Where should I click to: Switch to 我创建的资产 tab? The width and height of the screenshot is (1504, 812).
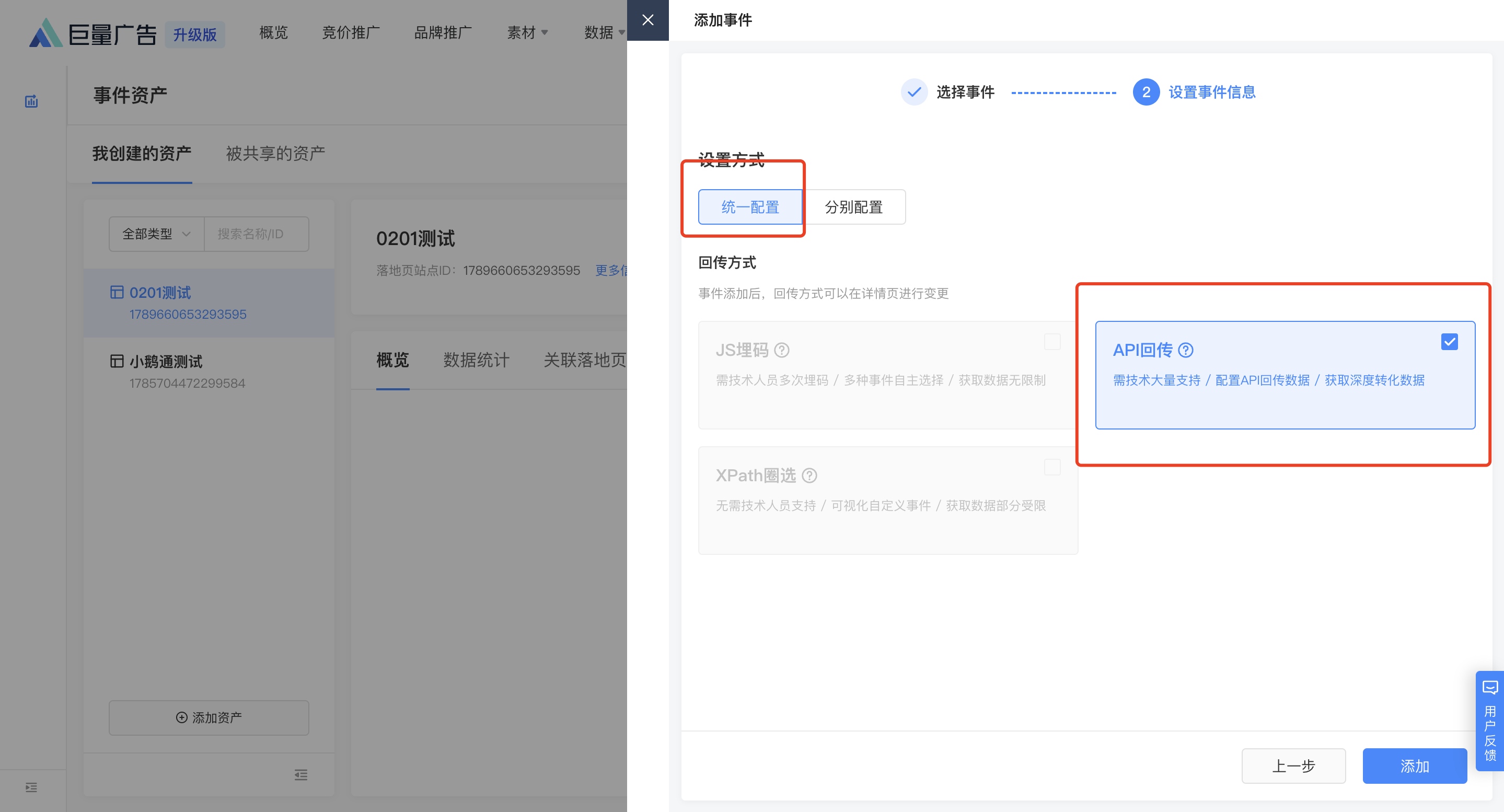[142, 154]
